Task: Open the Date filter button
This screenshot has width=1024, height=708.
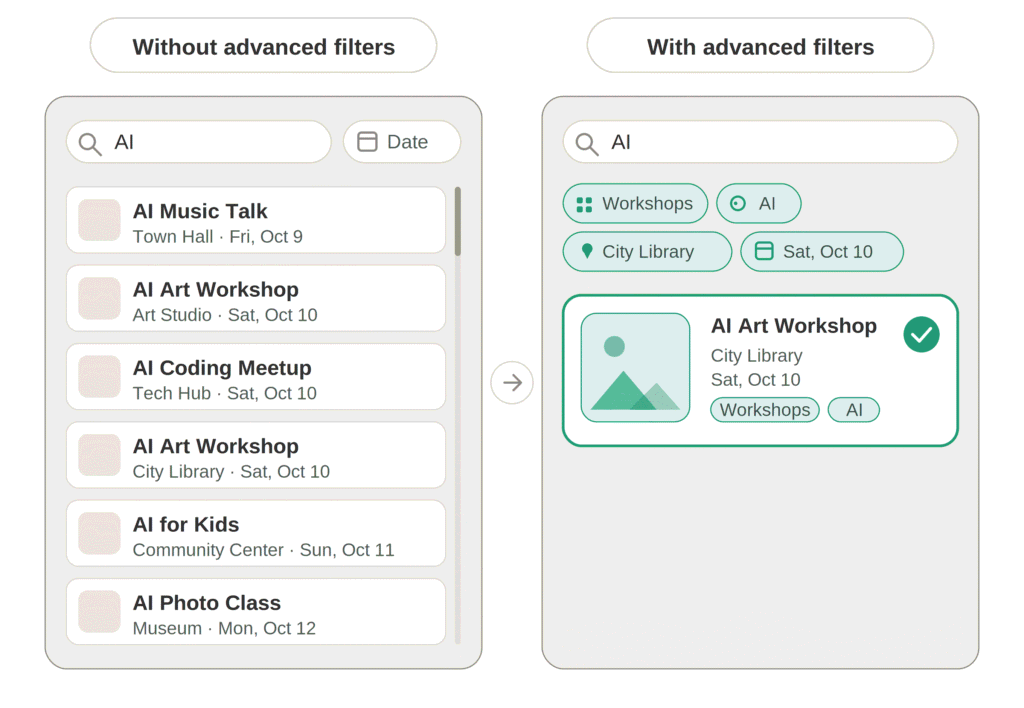Action: pos(402,142)
